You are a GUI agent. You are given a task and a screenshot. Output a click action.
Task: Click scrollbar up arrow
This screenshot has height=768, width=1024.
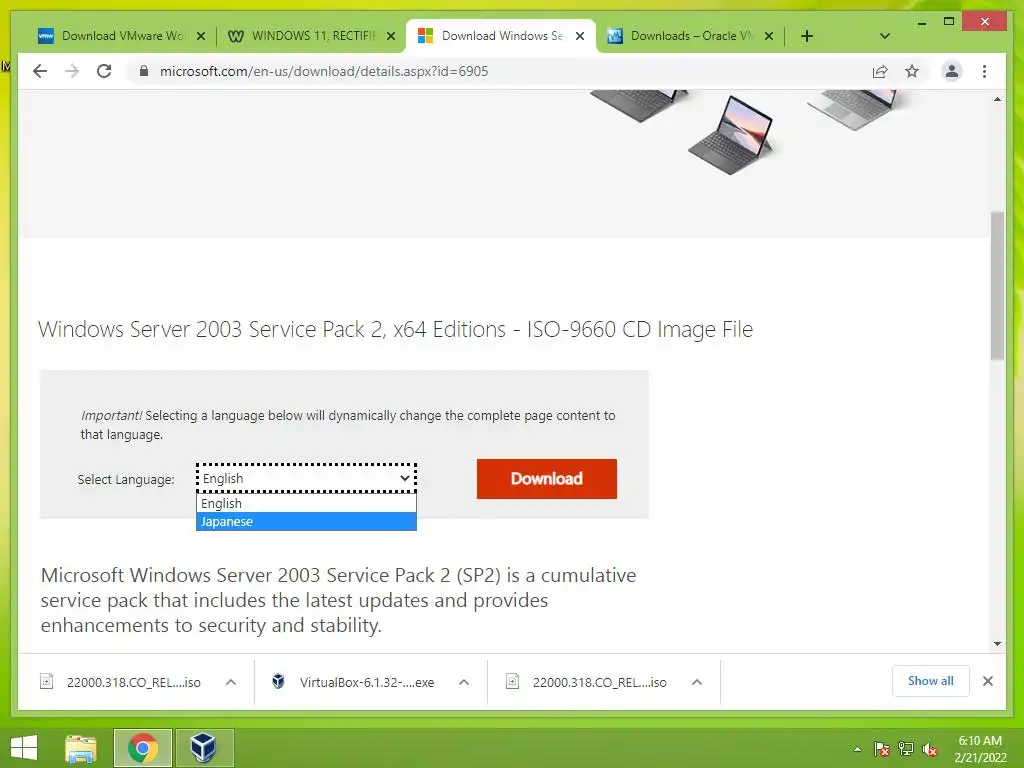997,99
